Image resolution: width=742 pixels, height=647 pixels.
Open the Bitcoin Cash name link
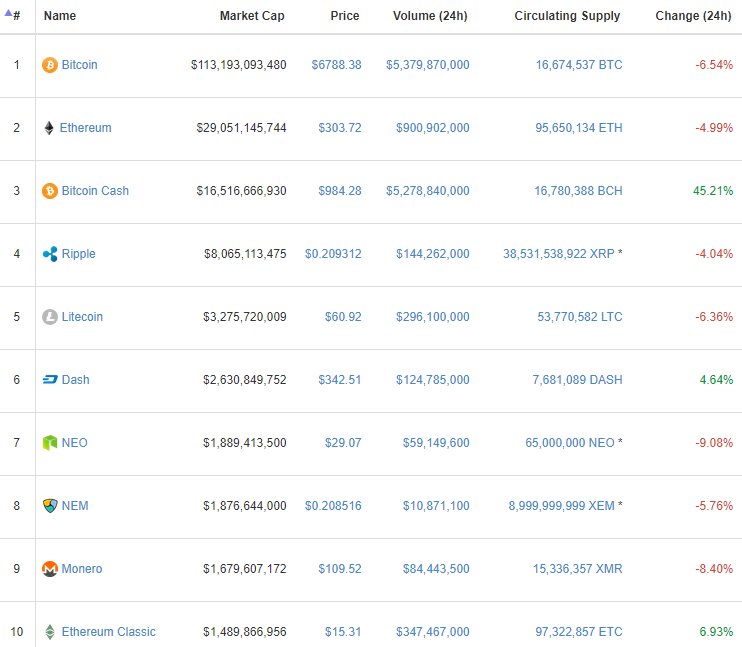95,191
